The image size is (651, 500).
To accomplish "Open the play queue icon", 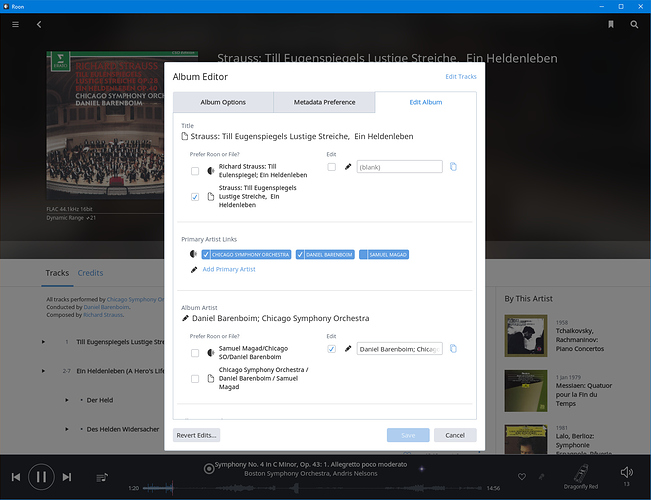I will [x=102, y=478].
